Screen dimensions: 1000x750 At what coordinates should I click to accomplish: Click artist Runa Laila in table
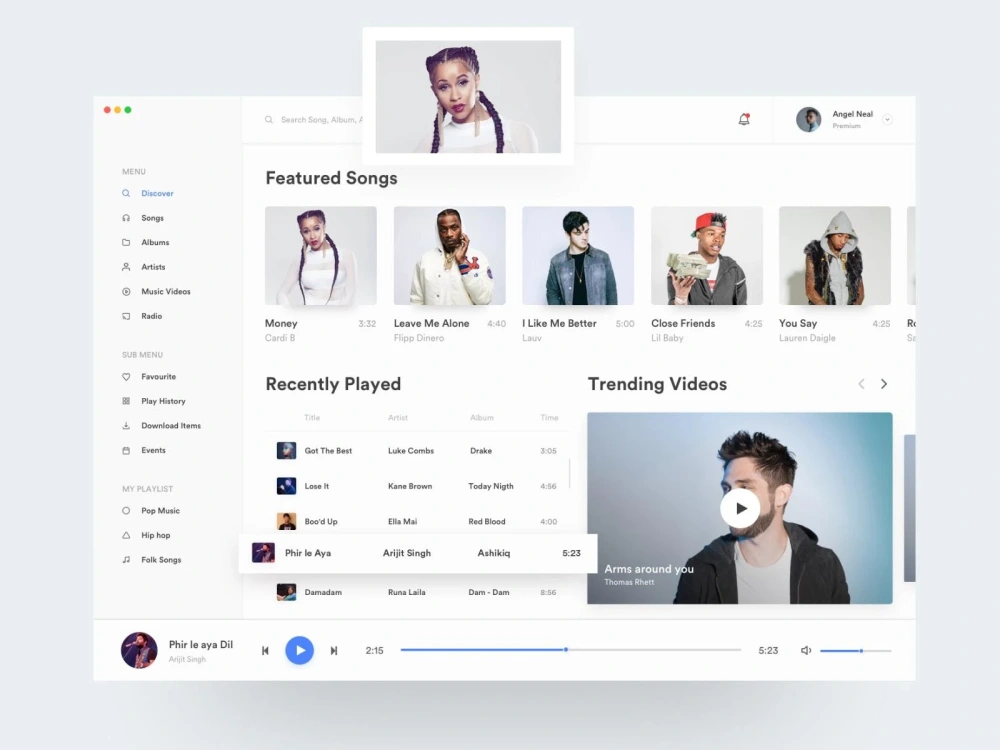click(406, 592)
